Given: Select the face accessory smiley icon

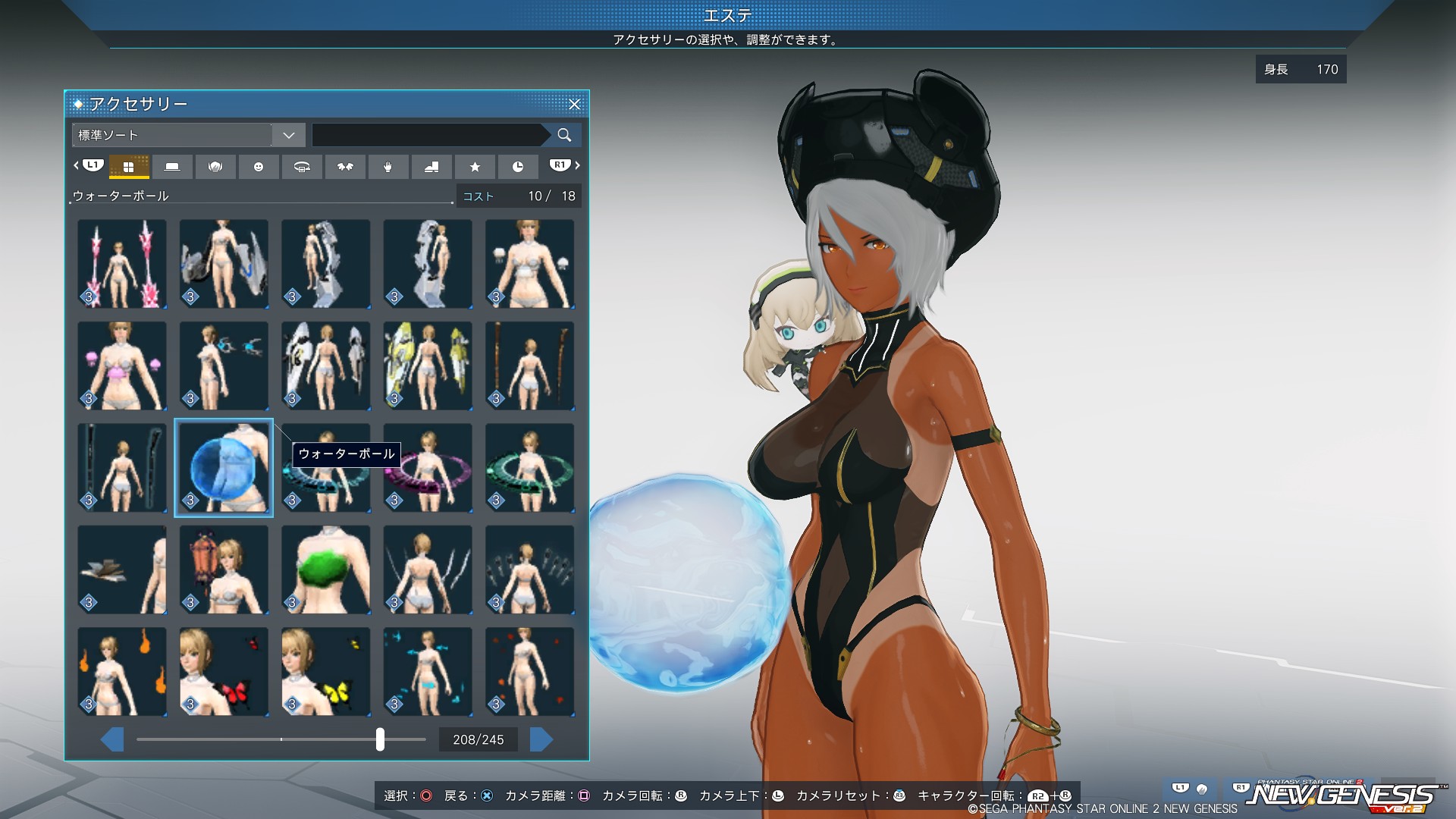Looking at the screenshot, I should (x=259, y=167).
